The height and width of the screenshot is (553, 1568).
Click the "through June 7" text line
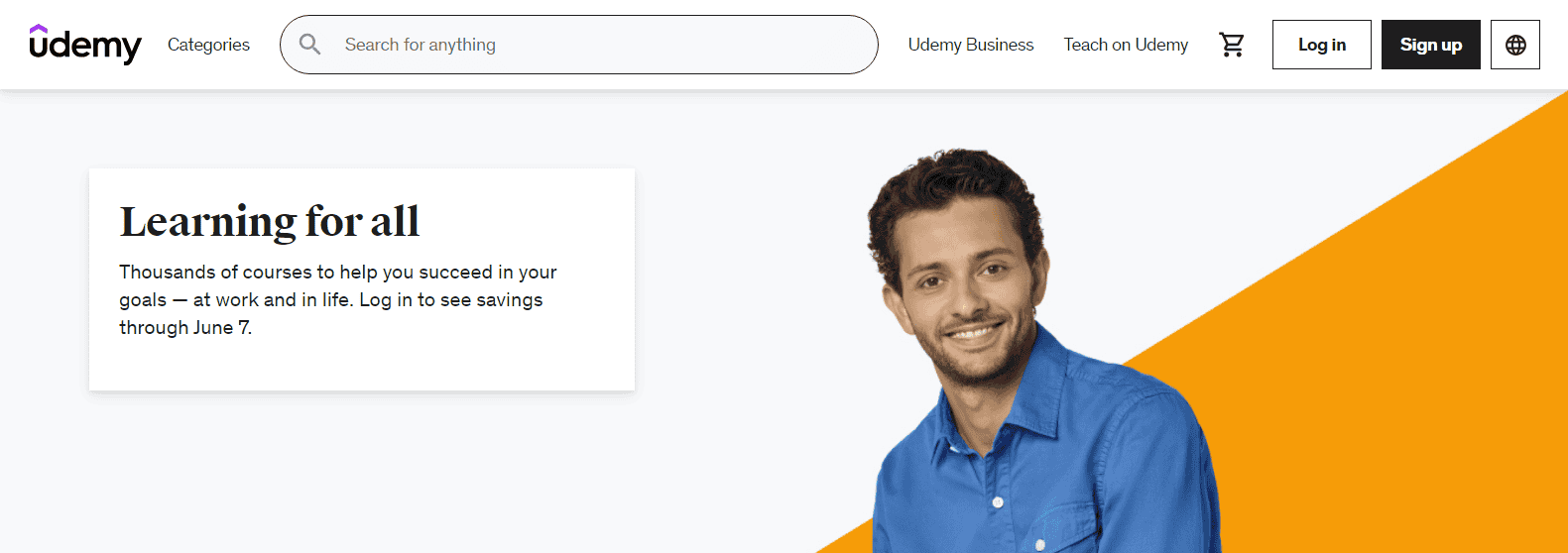[x=185, y=327]
